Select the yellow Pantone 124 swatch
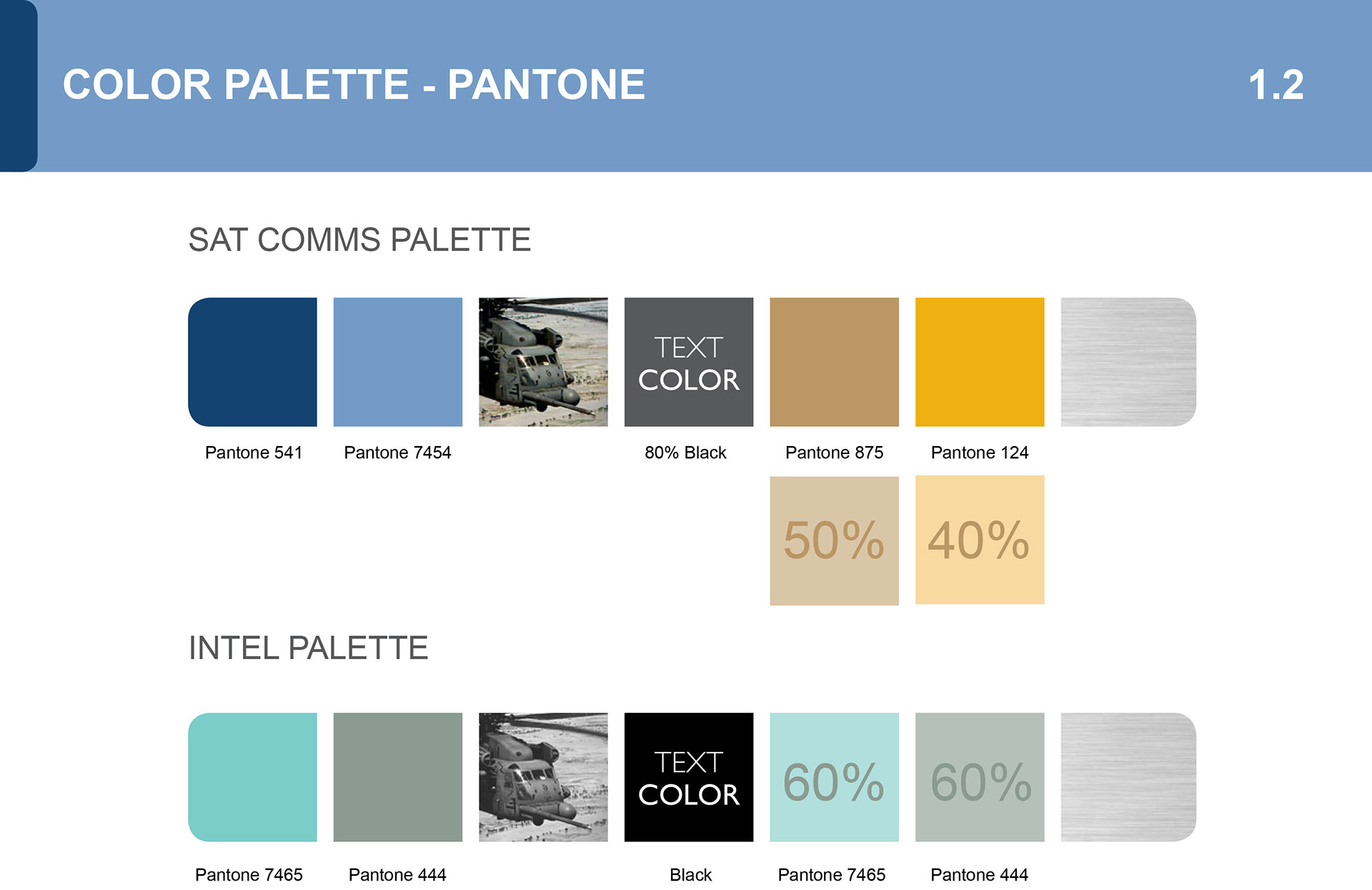 click(x=979, y=362)
